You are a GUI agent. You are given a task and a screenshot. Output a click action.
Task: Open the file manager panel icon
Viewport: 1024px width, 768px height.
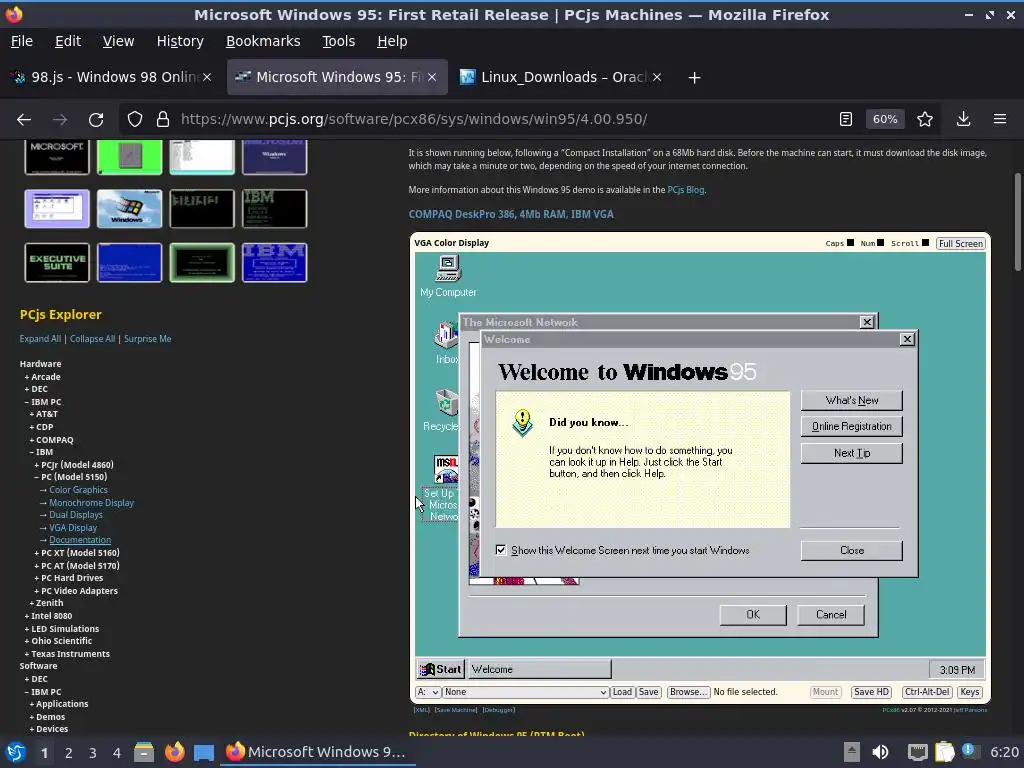(x=144, y=752)
